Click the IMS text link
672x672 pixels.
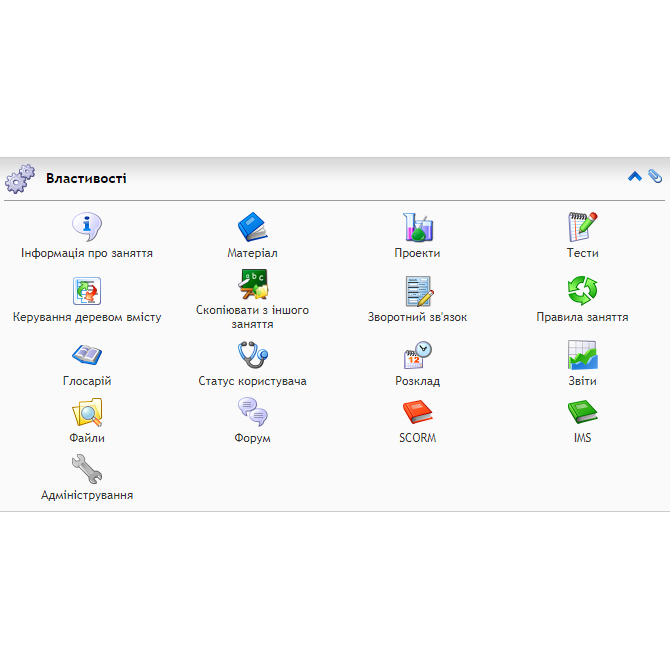point(582,438)
